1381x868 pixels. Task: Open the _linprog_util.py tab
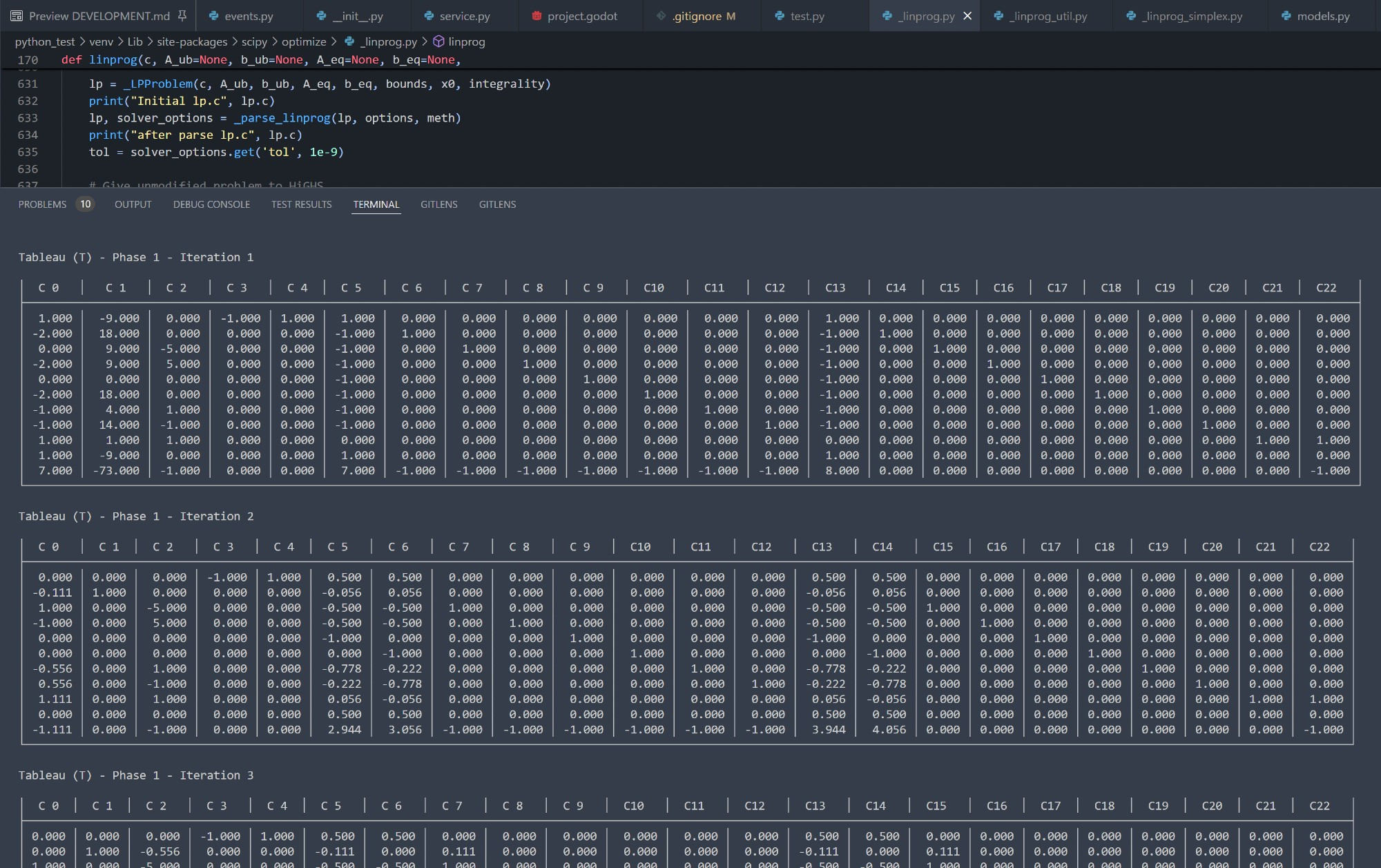coord(1047,16)
